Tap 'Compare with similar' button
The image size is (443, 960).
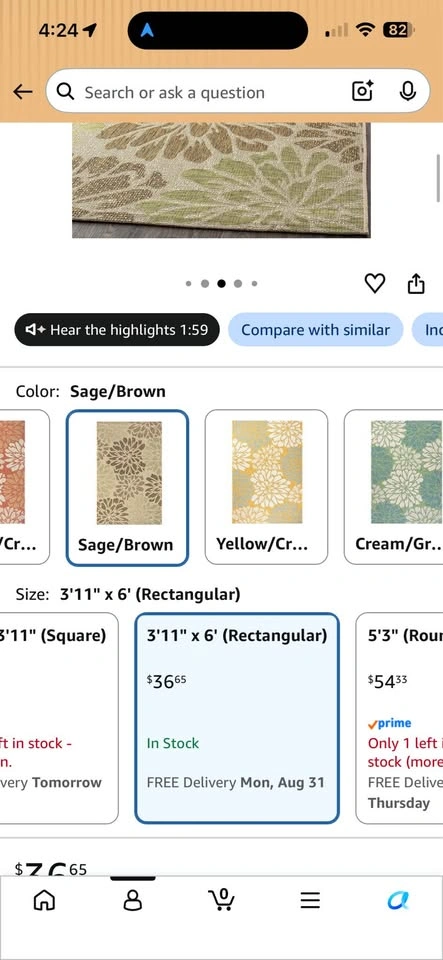coord(315,329)
